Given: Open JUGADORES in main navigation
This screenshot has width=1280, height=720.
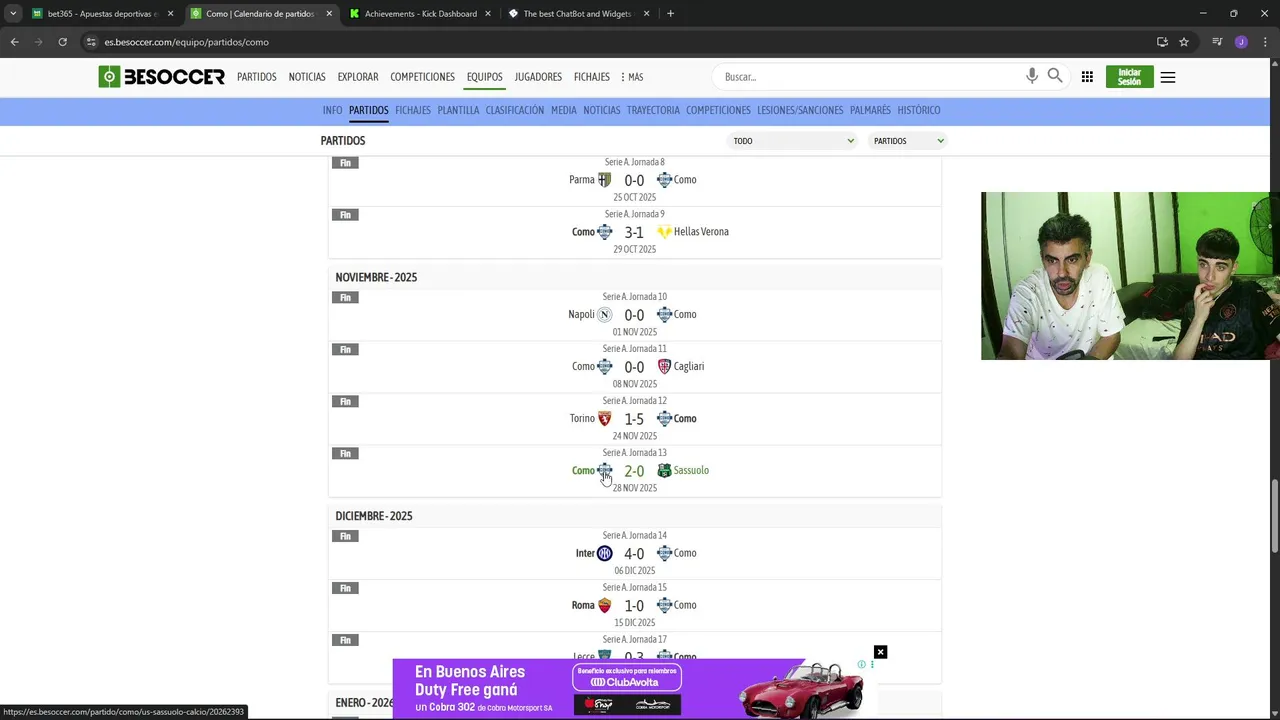Looking at the screenshot, I should pos(538,77).
